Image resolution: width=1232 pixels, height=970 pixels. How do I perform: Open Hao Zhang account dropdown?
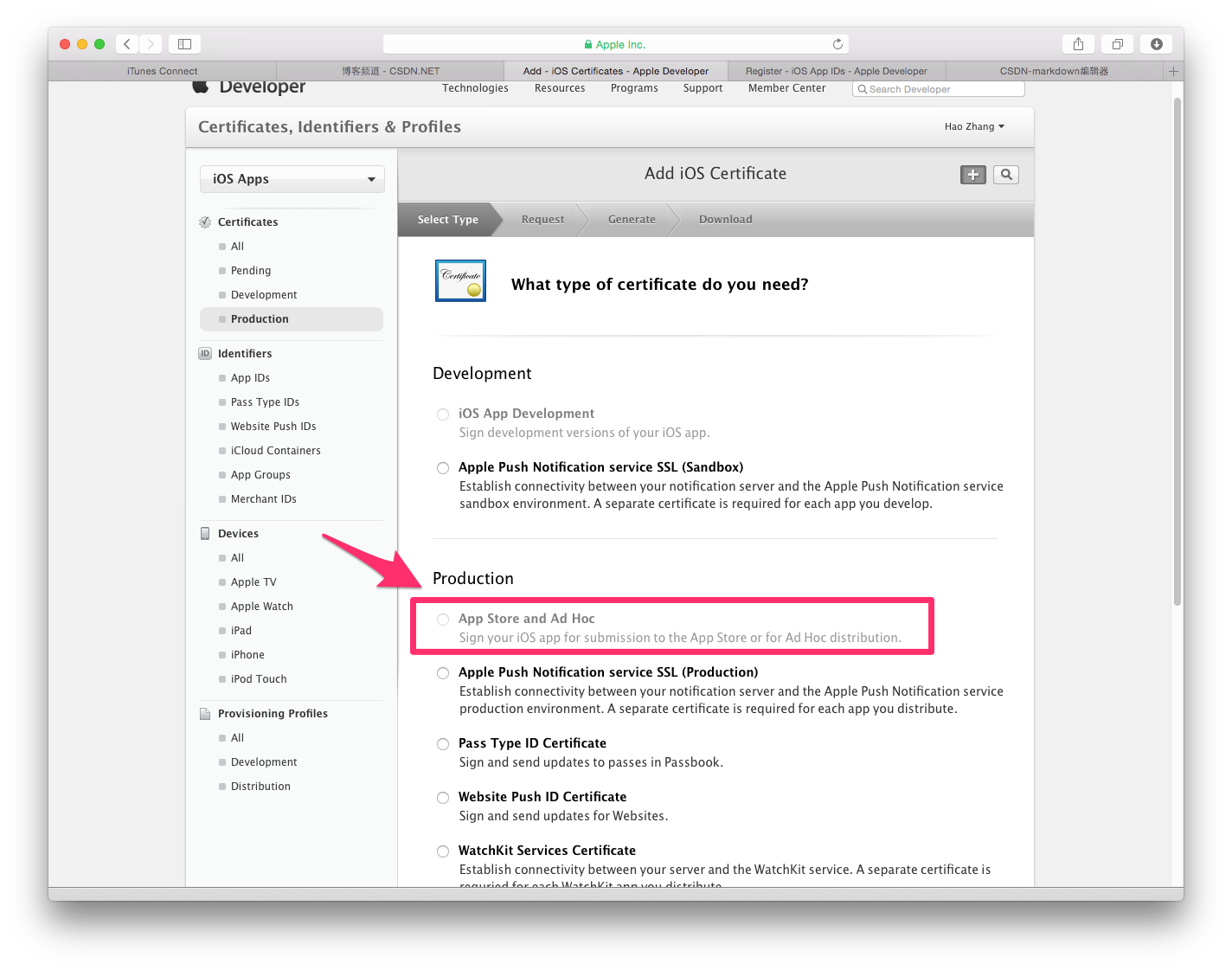pos(974,126)
